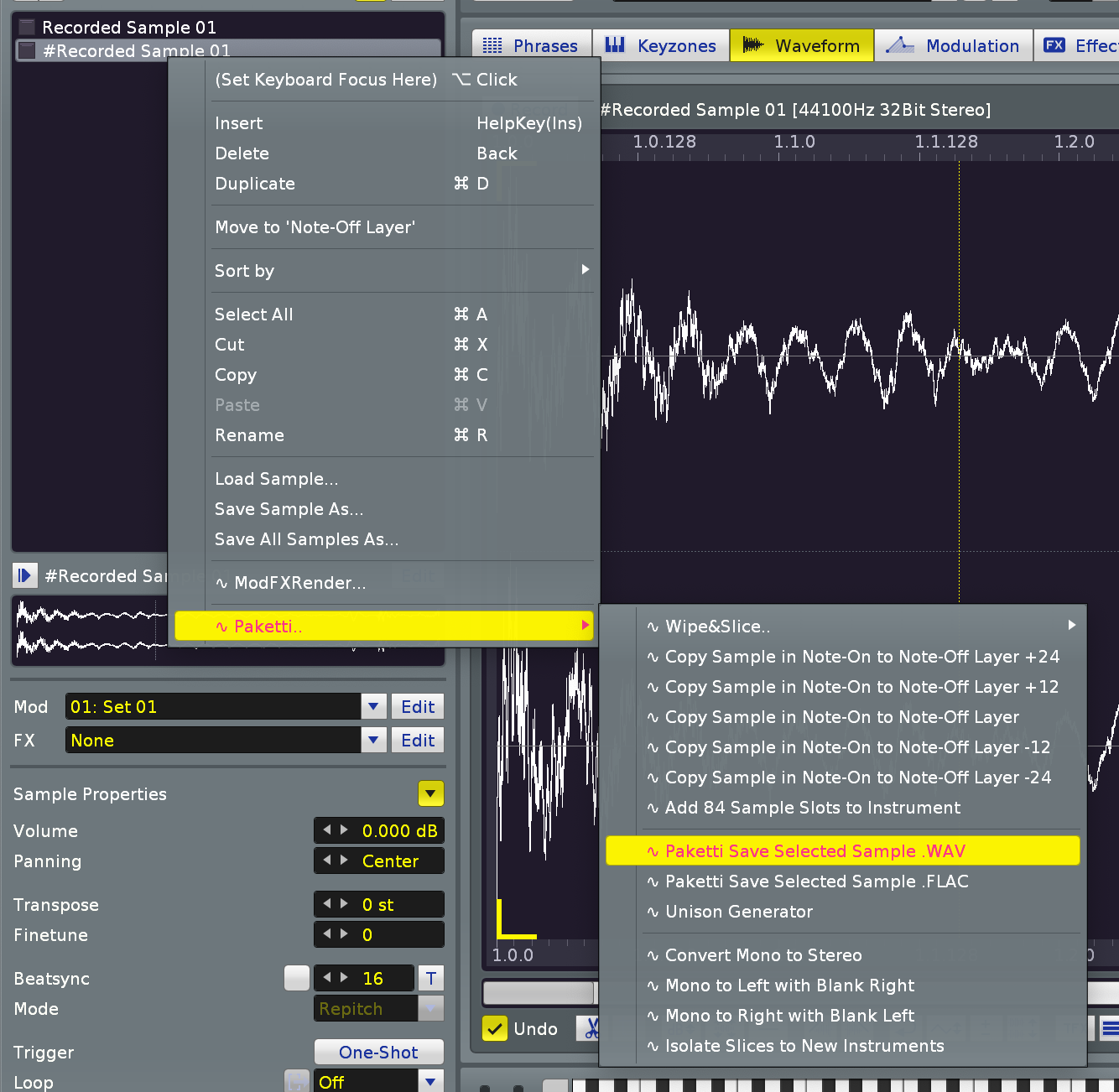Select Duplicate from the context menu
This screenshot has height=1092, width=1119.
pos(255,184)
